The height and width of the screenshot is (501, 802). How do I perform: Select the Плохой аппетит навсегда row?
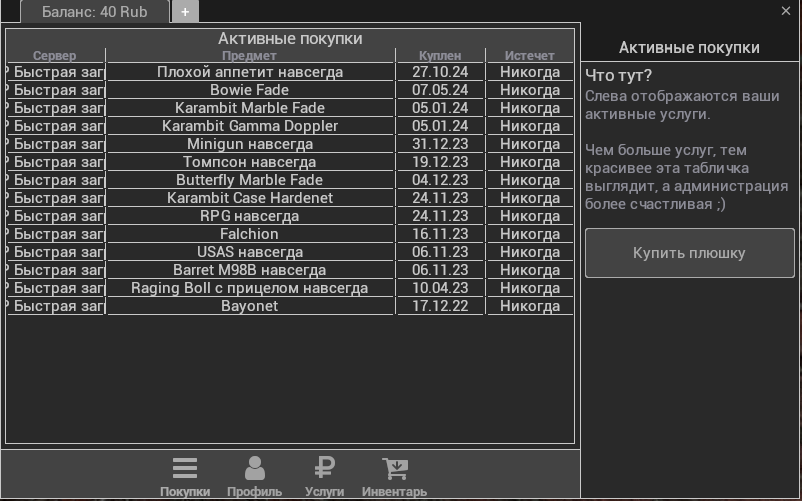(290, 72)
